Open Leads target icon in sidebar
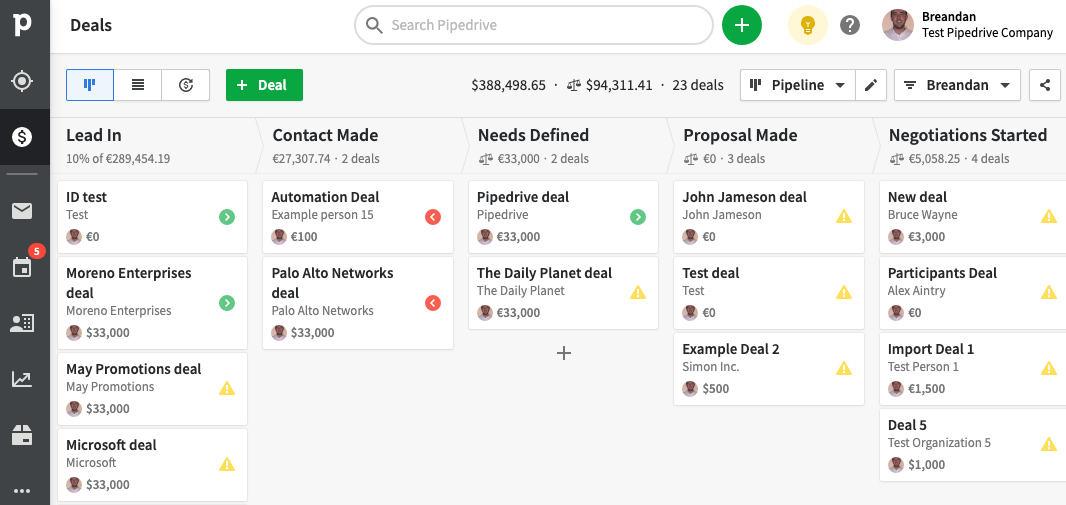 tap(22, 82)
